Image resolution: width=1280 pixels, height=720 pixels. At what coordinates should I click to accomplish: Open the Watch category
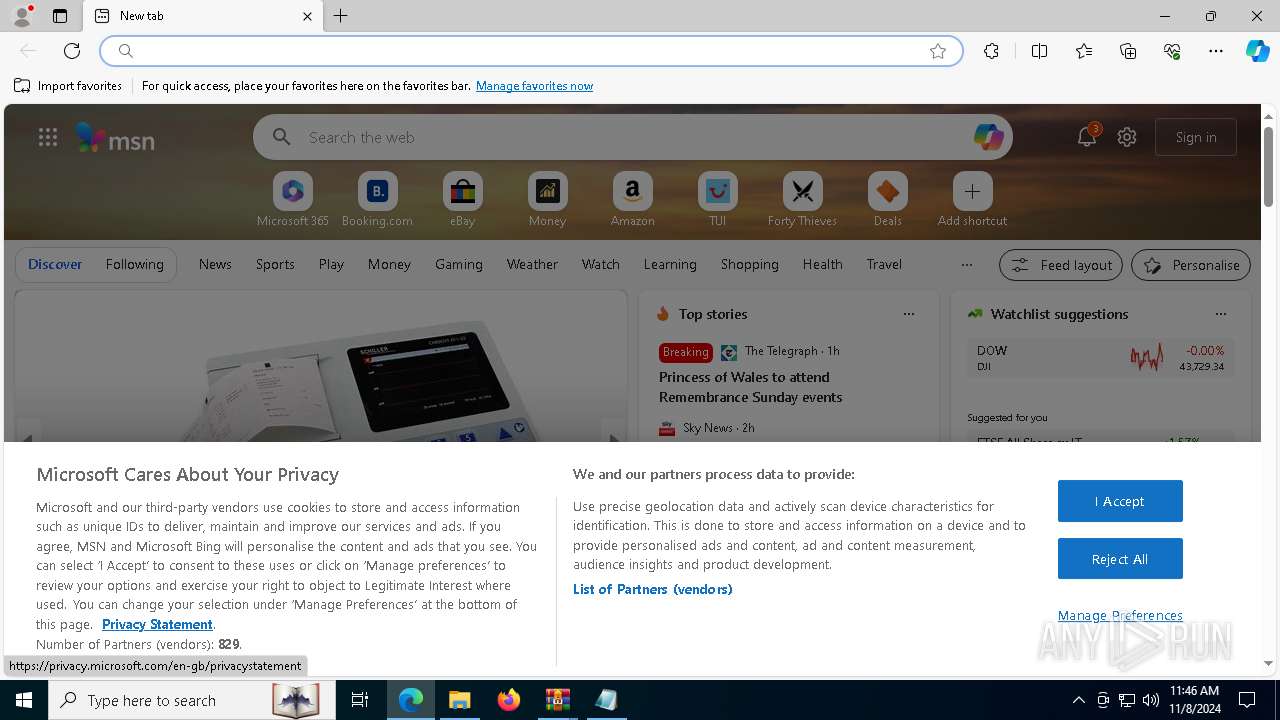[601, 264]
